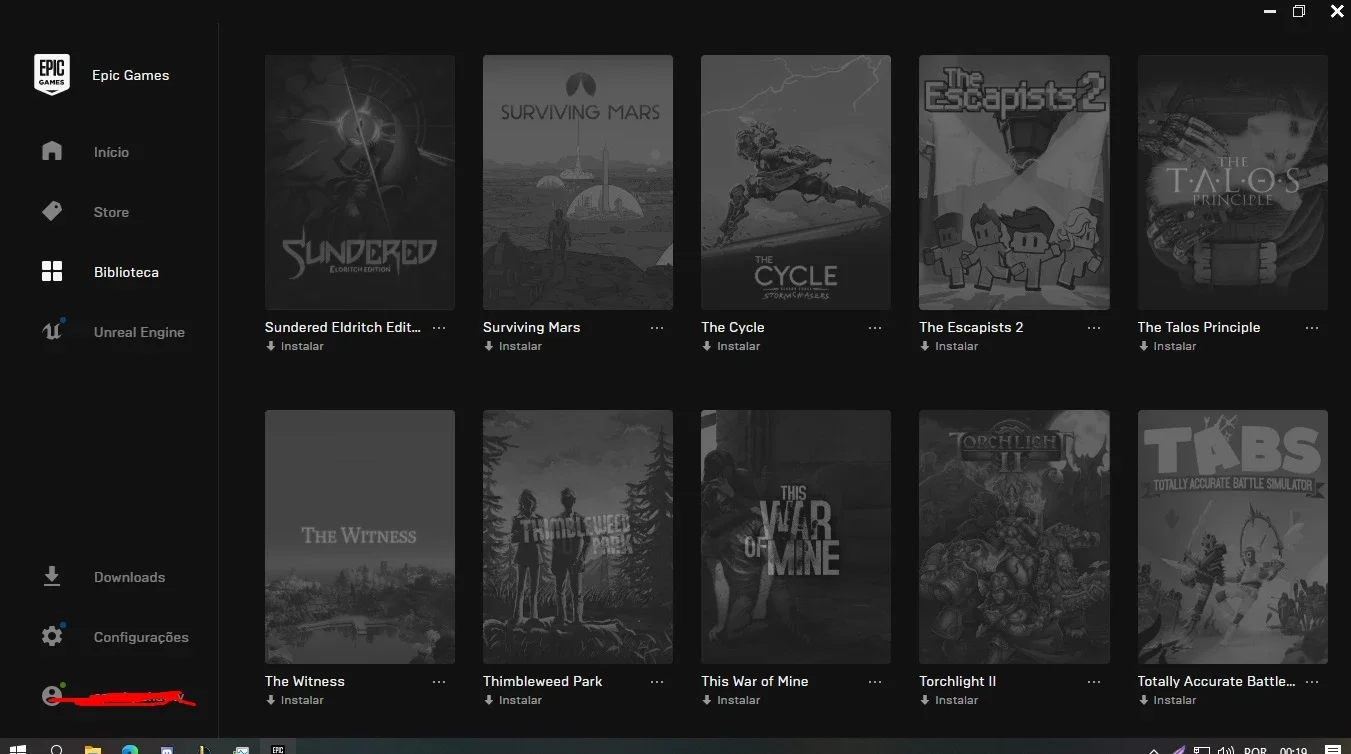Click the grid icon beside Biblioteca
Viewport: 1351px width, 754px height.
point(52,271)
